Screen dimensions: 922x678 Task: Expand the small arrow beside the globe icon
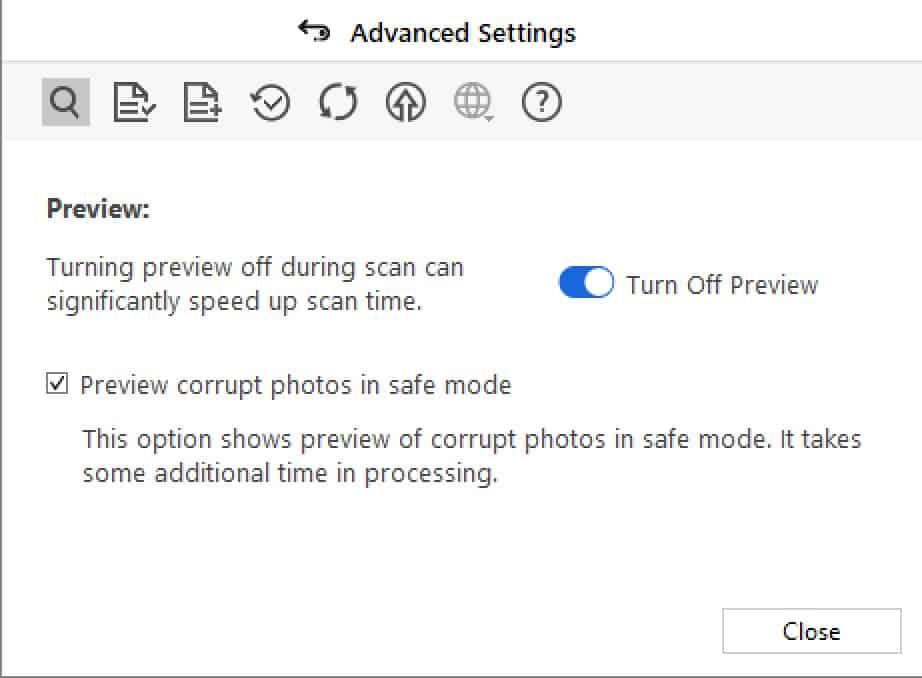pyautogui.click(x=490, y=119)
